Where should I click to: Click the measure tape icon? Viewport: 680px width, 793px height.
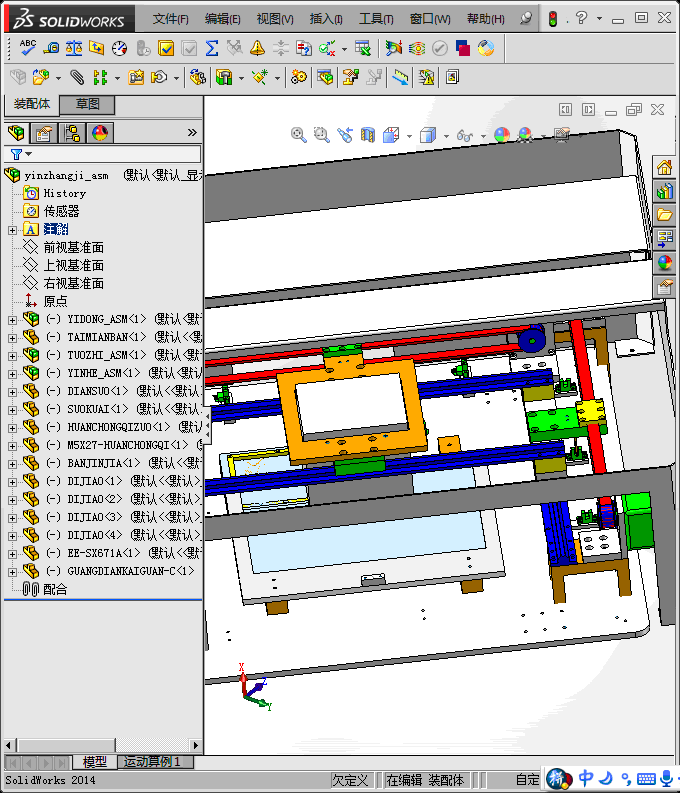pos(51,48)
